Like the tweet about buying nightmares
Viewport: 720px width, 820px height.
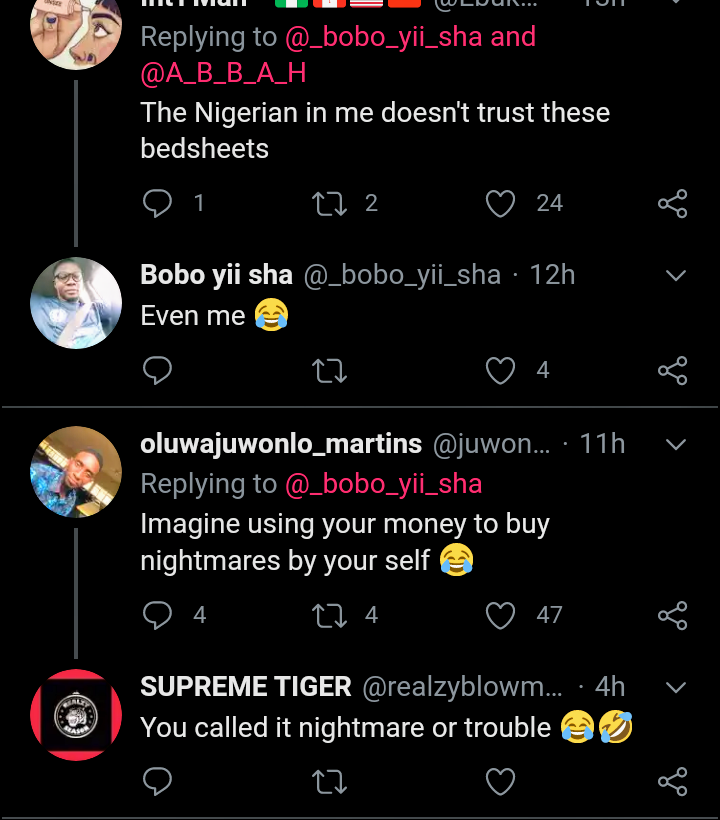coord(500,615)
